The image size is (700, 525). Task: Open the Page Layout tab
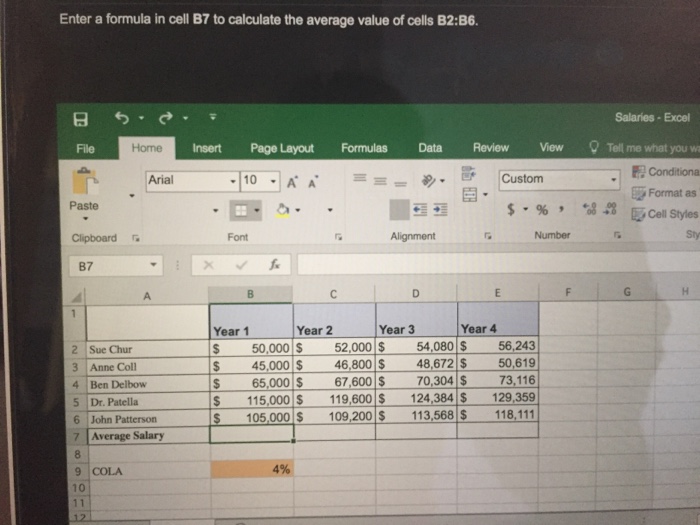(282, 148)
